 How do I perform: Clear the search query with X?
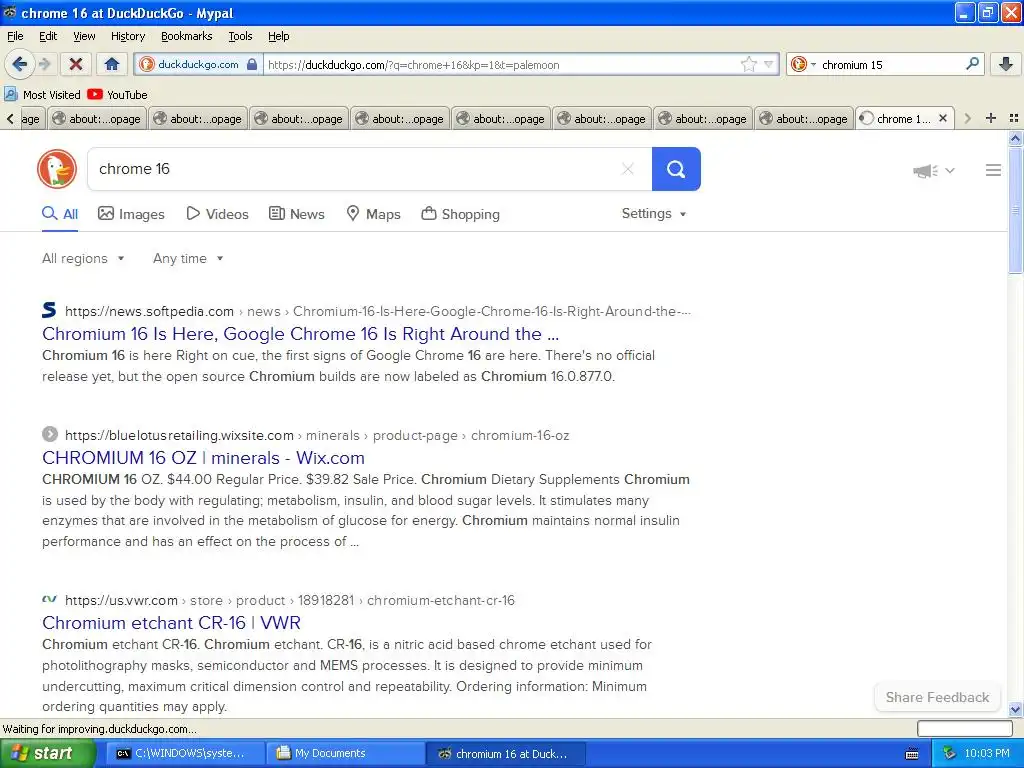(628, 169)
